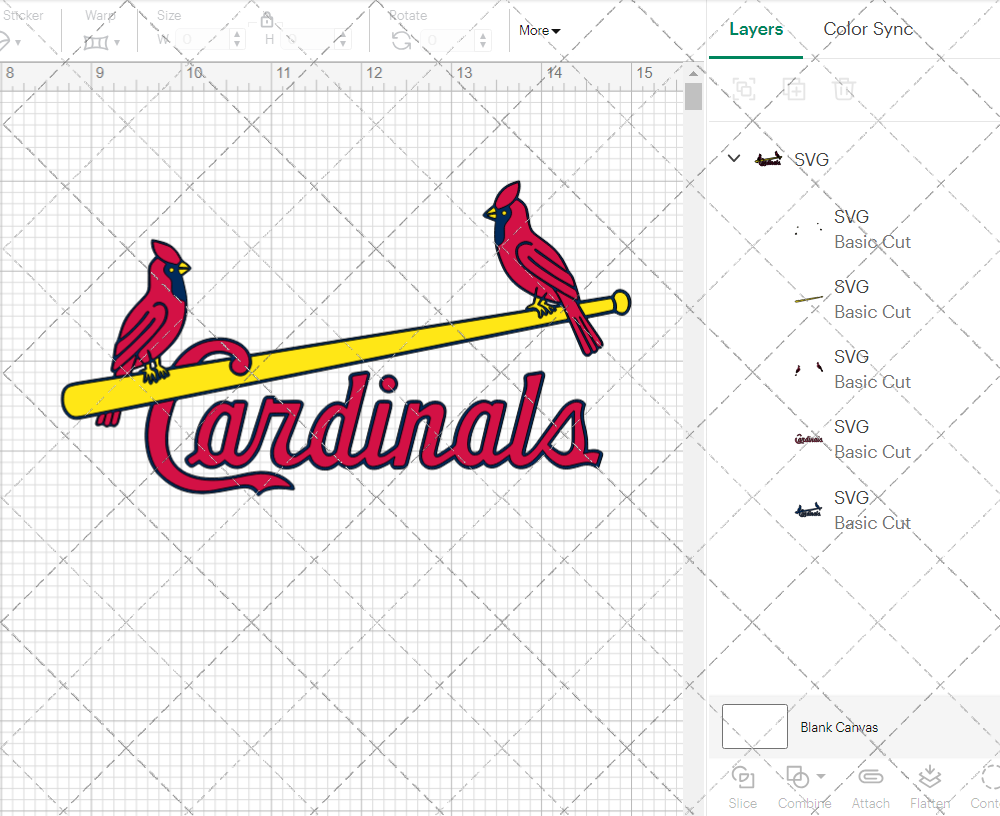Click the vertical scrollbar thumb

(x=693, y=98)
